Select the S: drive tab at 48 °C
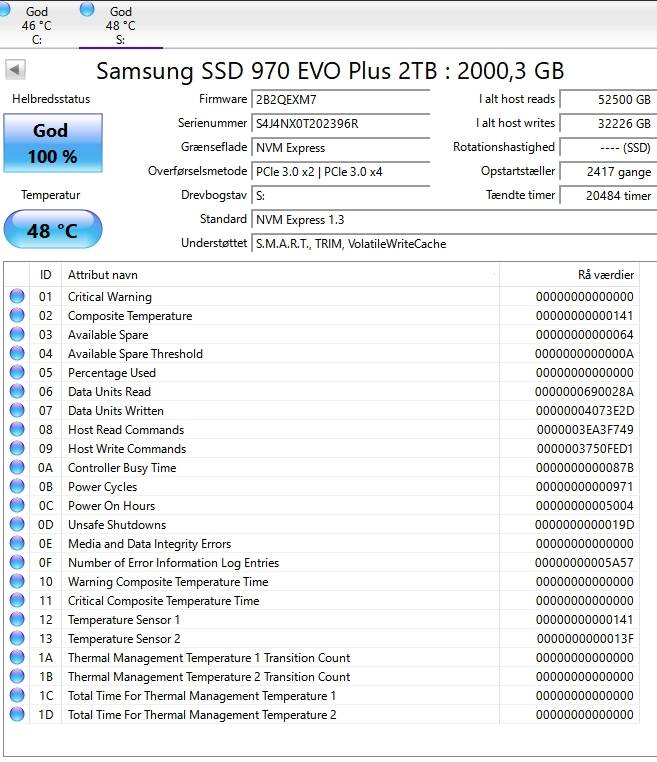 [121, 25]
